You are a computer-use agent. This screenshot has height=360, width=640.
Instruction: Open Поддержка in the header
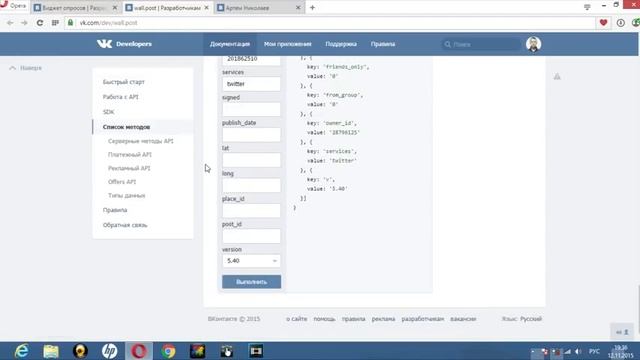pyautogui.click(x=341, y=44)
